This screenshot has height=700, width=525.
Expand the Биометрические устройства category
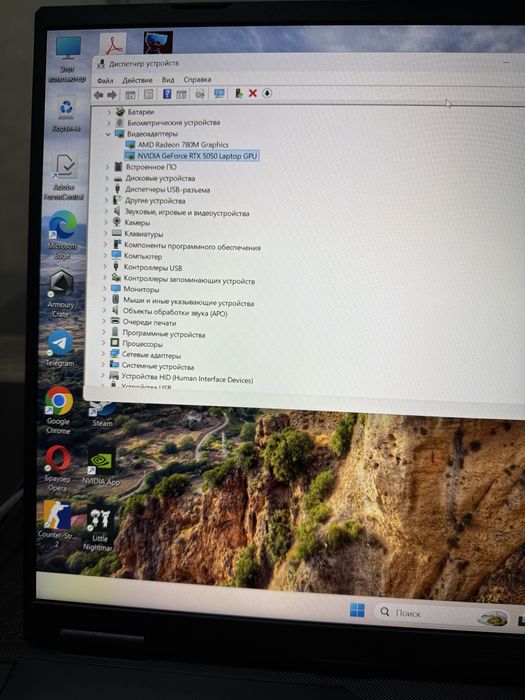coord(109,123)
